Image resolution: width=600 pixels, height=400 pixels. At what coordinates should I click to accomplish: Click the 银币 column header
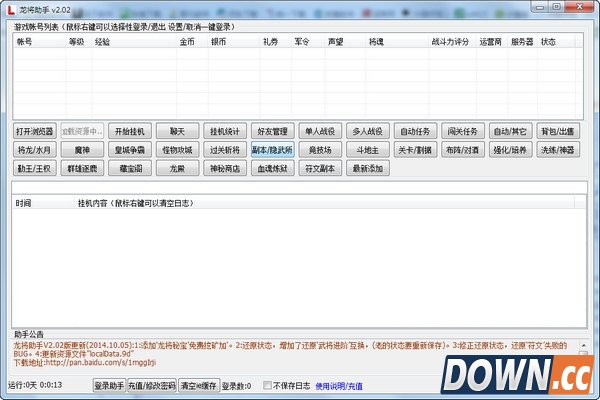coord(234,42)
